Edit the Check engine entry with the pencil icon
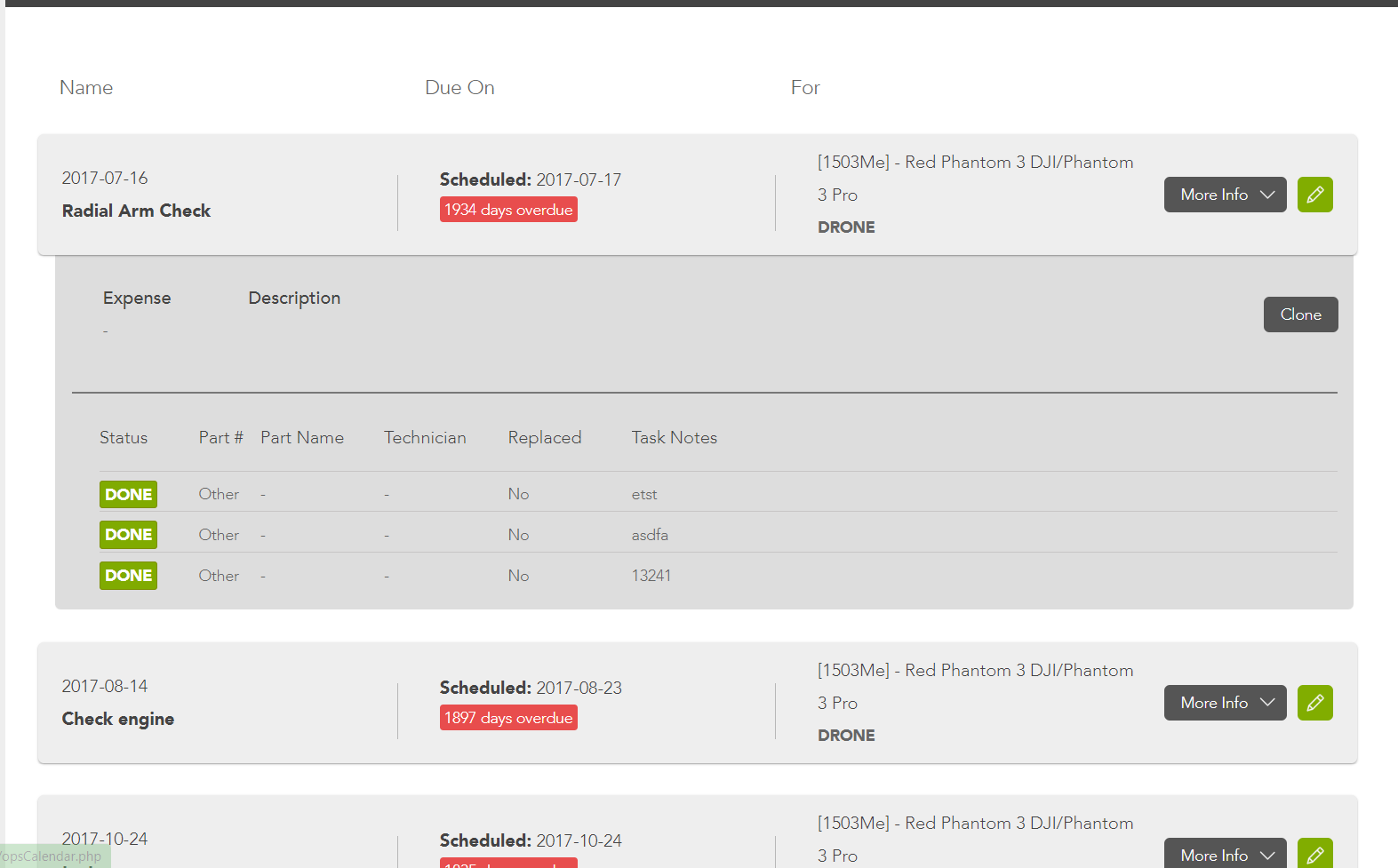Image resolution: width=1398 pixels, height=868 pixels. pos(1314,703)
